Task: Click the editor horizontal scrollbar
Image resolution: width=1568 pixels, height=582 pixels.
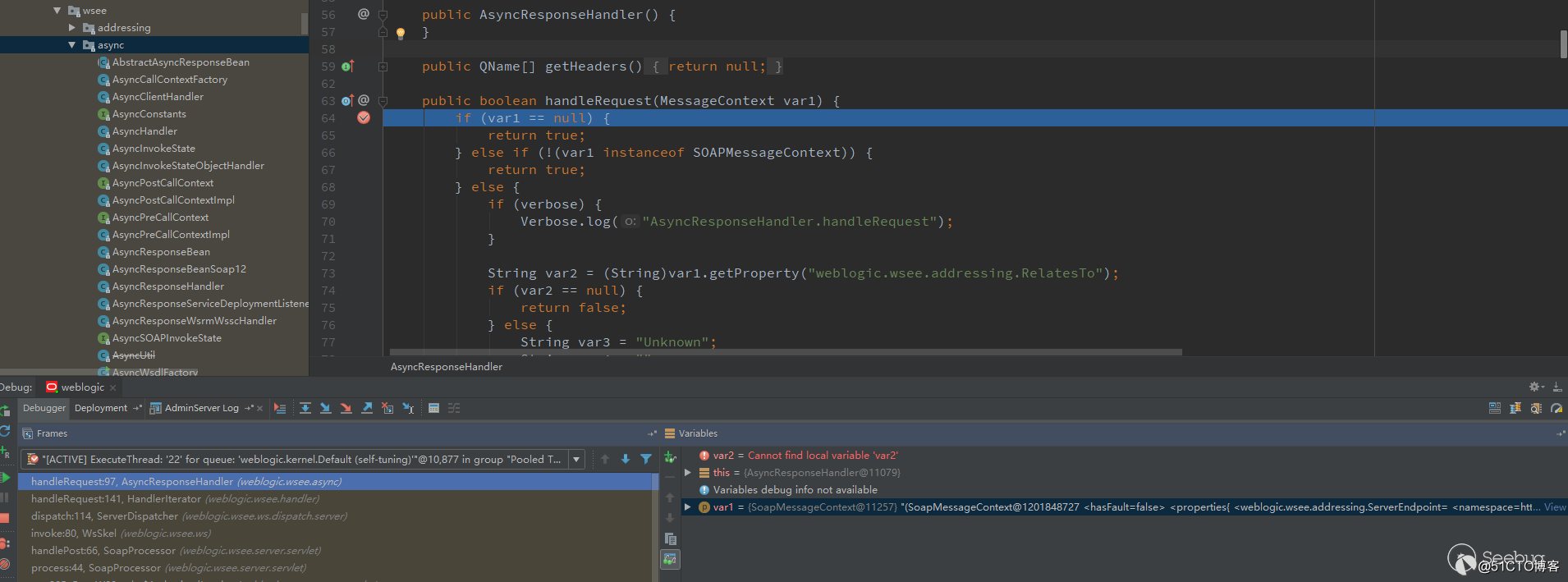Action: pyautogui.click(x=786, y=352)
